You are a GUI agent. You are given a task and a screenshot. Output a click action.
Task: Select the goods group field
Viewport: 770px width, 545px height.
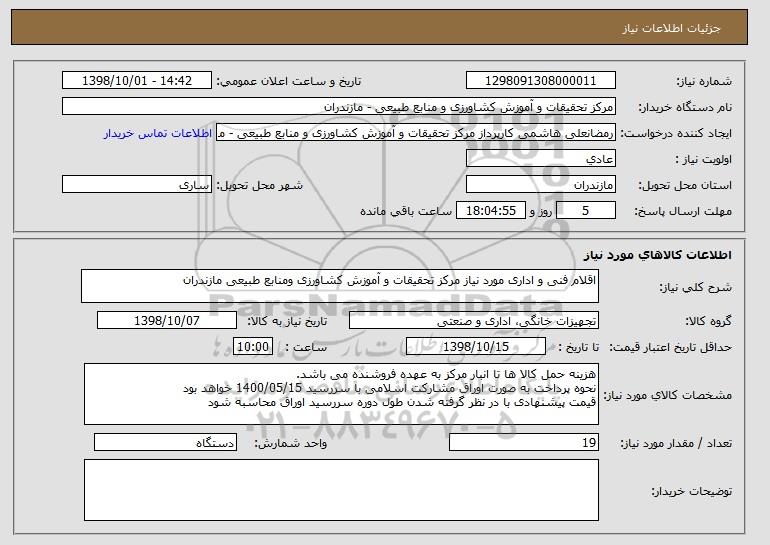pos(474,321)
